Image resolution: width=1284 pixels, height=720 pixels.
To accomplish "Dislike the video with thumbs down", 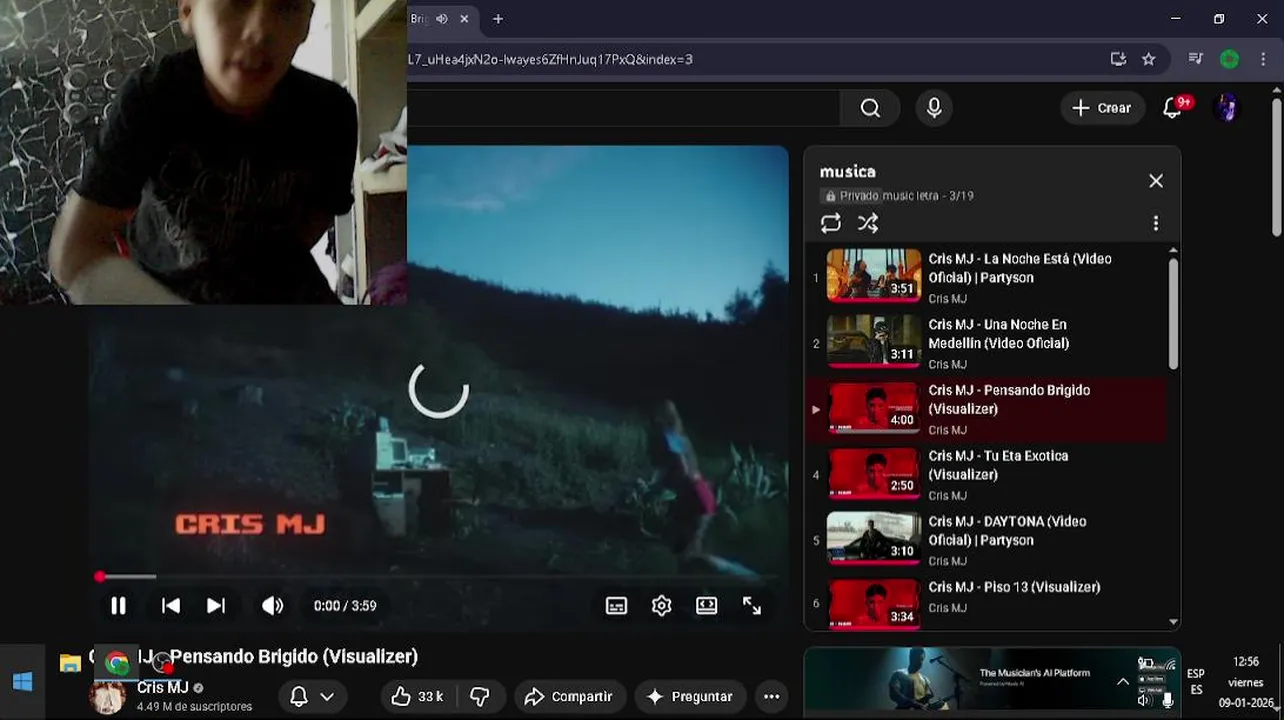I will (x=480, y=697).
